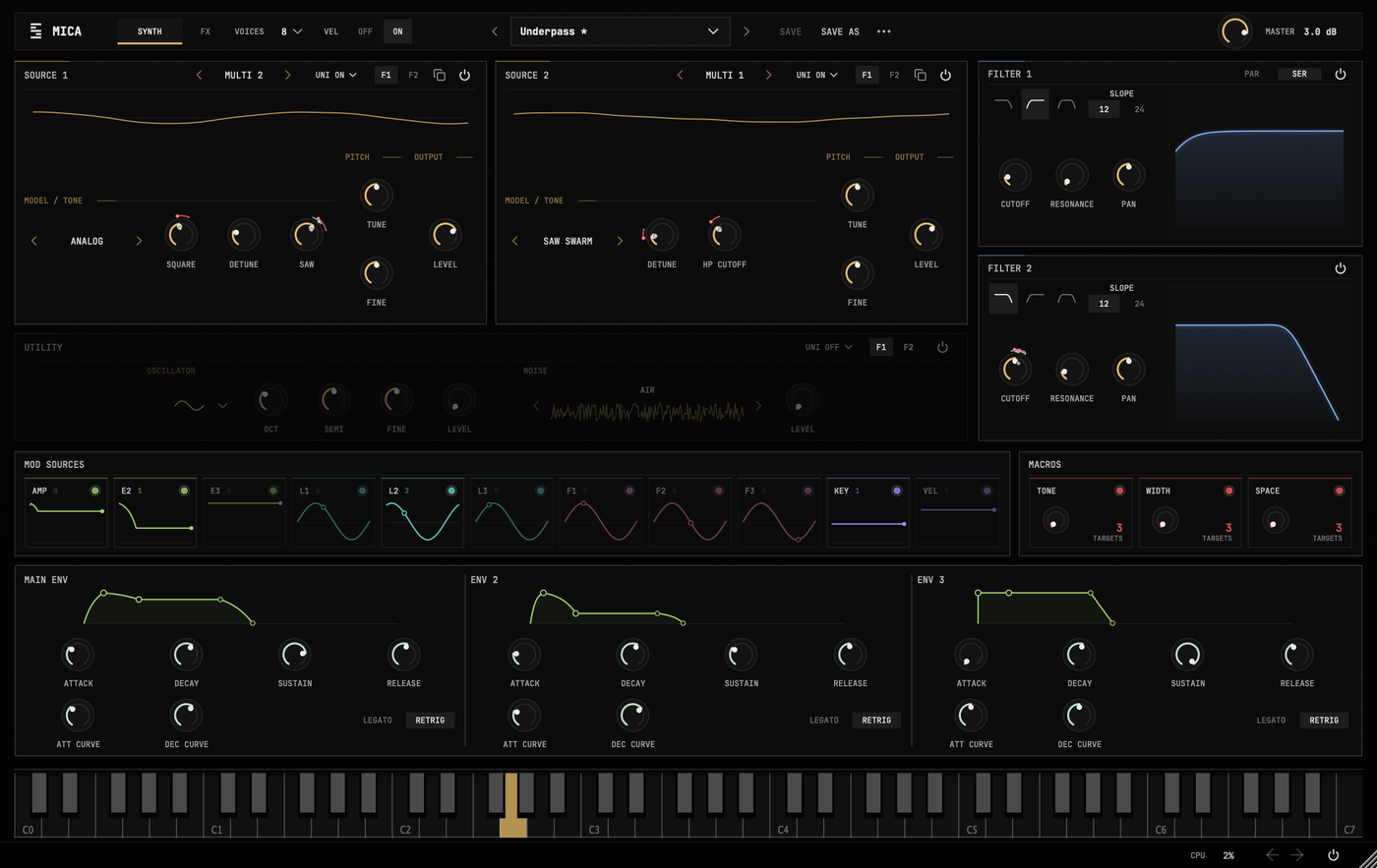
Task: Copy Source 2 settings icon
Action: click(920, 75)
